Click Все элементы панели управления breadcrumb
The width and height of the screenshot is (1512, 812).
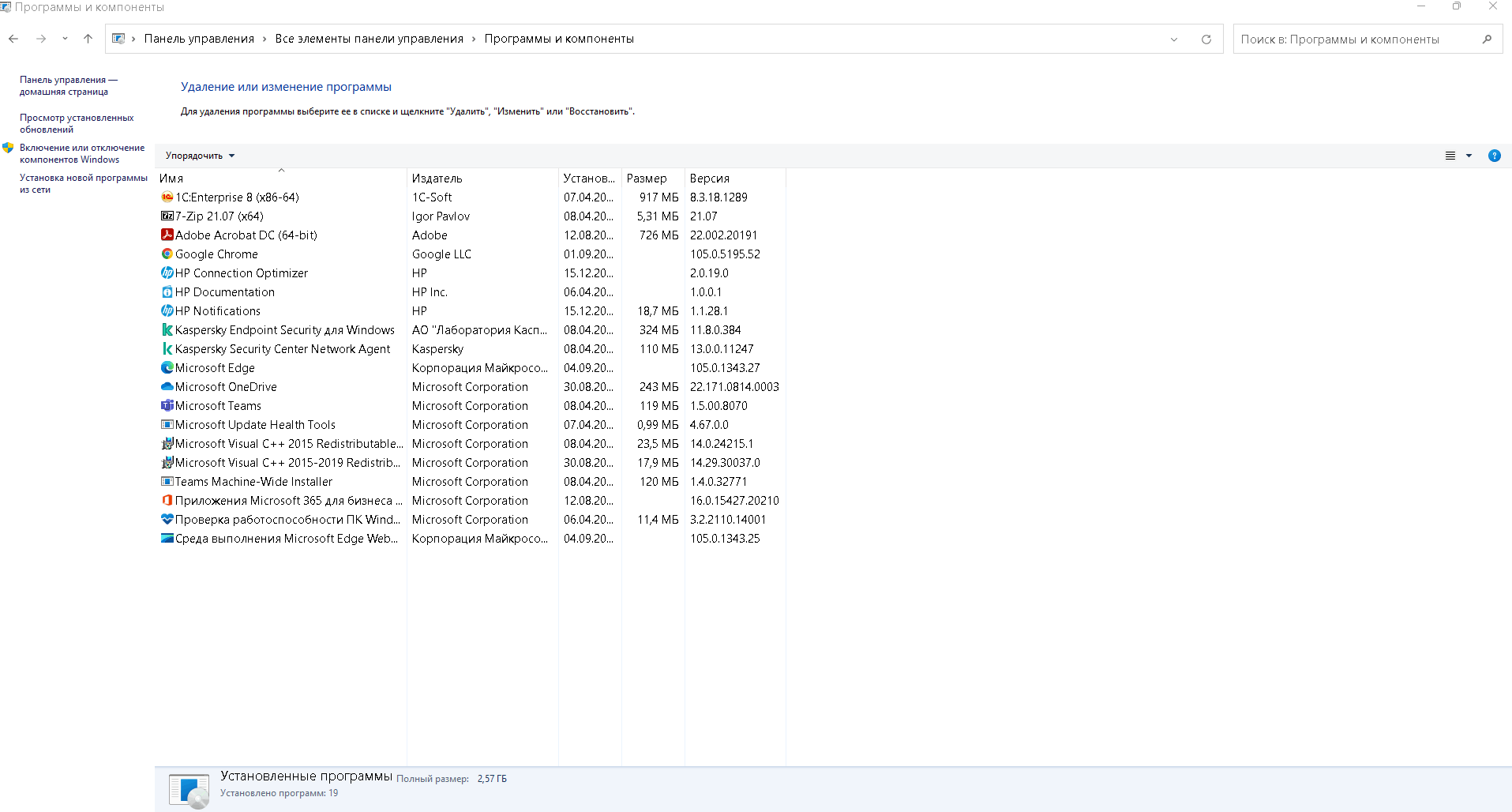click(369, 39)
